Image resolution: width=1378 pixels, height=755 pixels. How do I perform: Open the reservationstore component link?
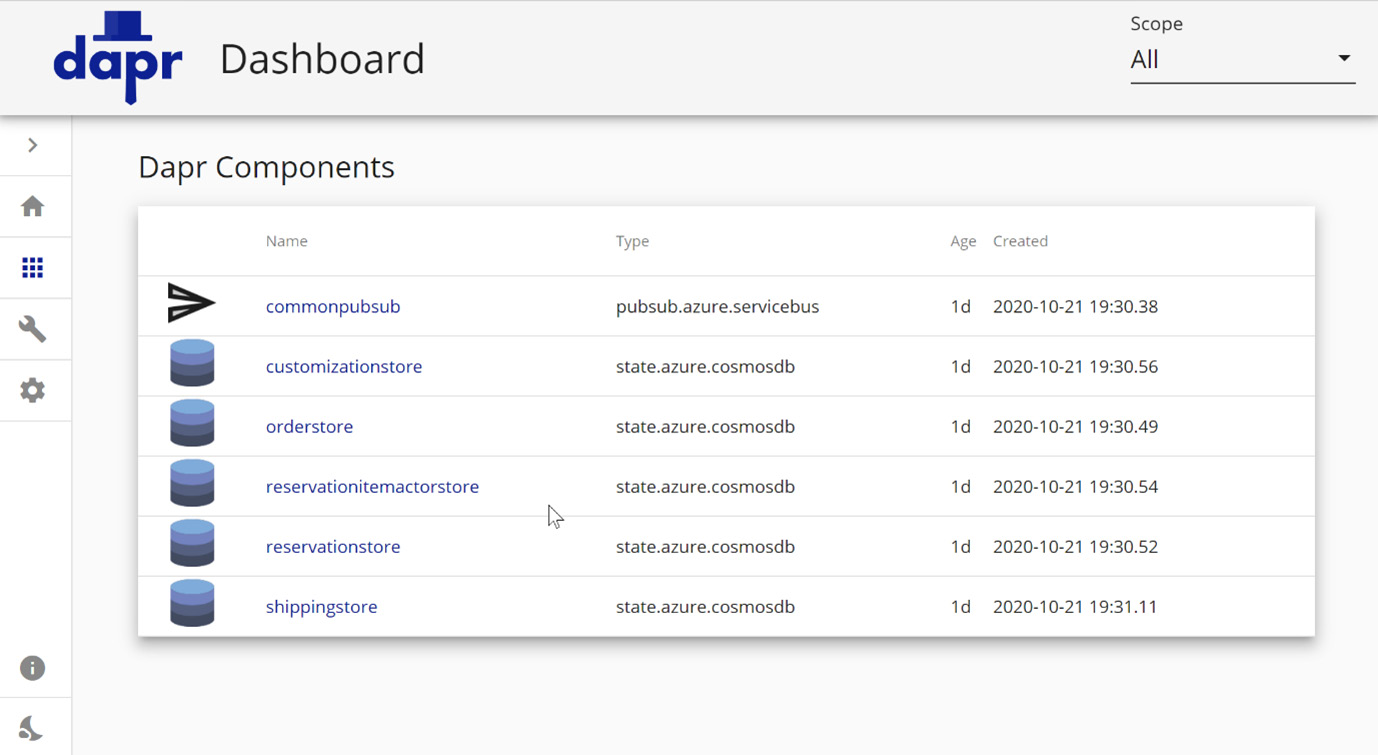[x=333, y=546]
